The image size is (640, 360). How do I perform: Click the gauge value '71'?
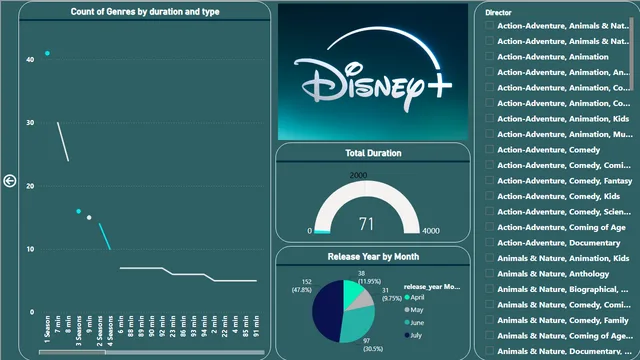click(366, 224)
